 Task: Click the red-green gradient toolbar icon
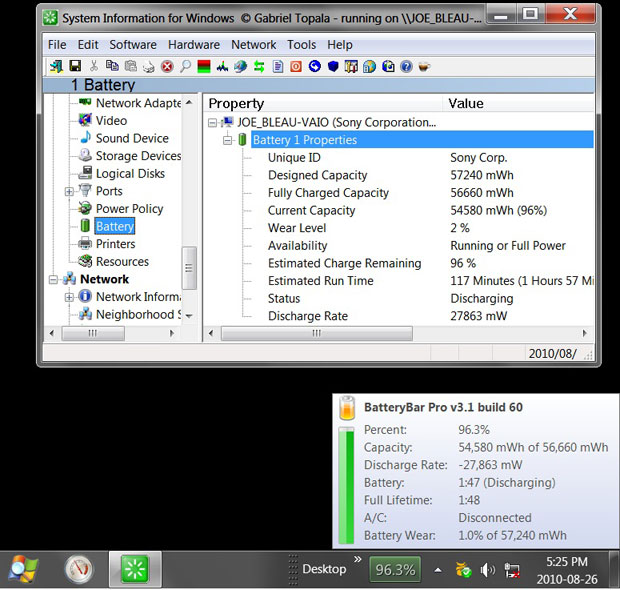tap(204, 66)
